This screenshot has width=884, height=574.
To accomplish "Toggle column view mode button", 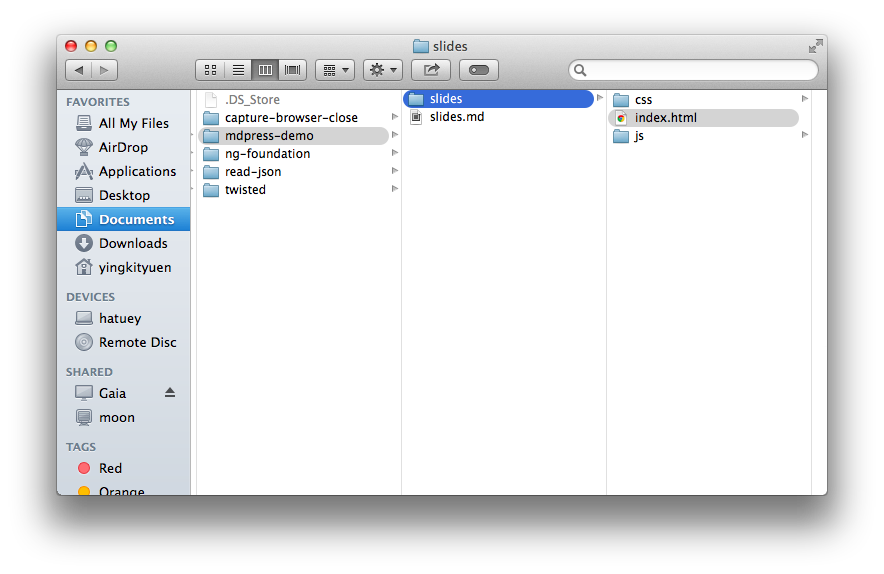I will 265,70.
